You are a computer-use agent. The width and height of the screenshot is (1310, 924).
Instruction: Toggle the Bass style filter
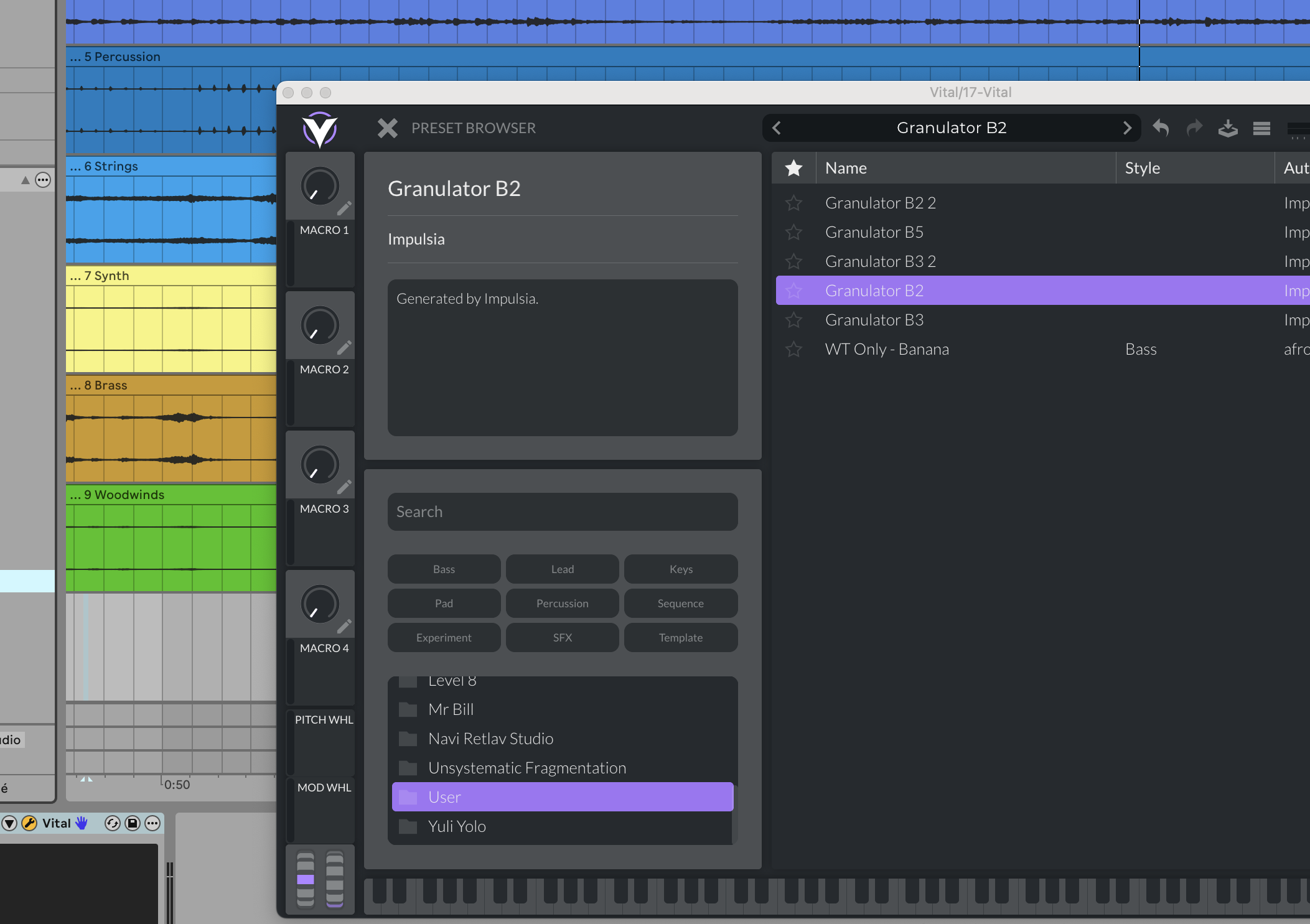pos(444,569)
